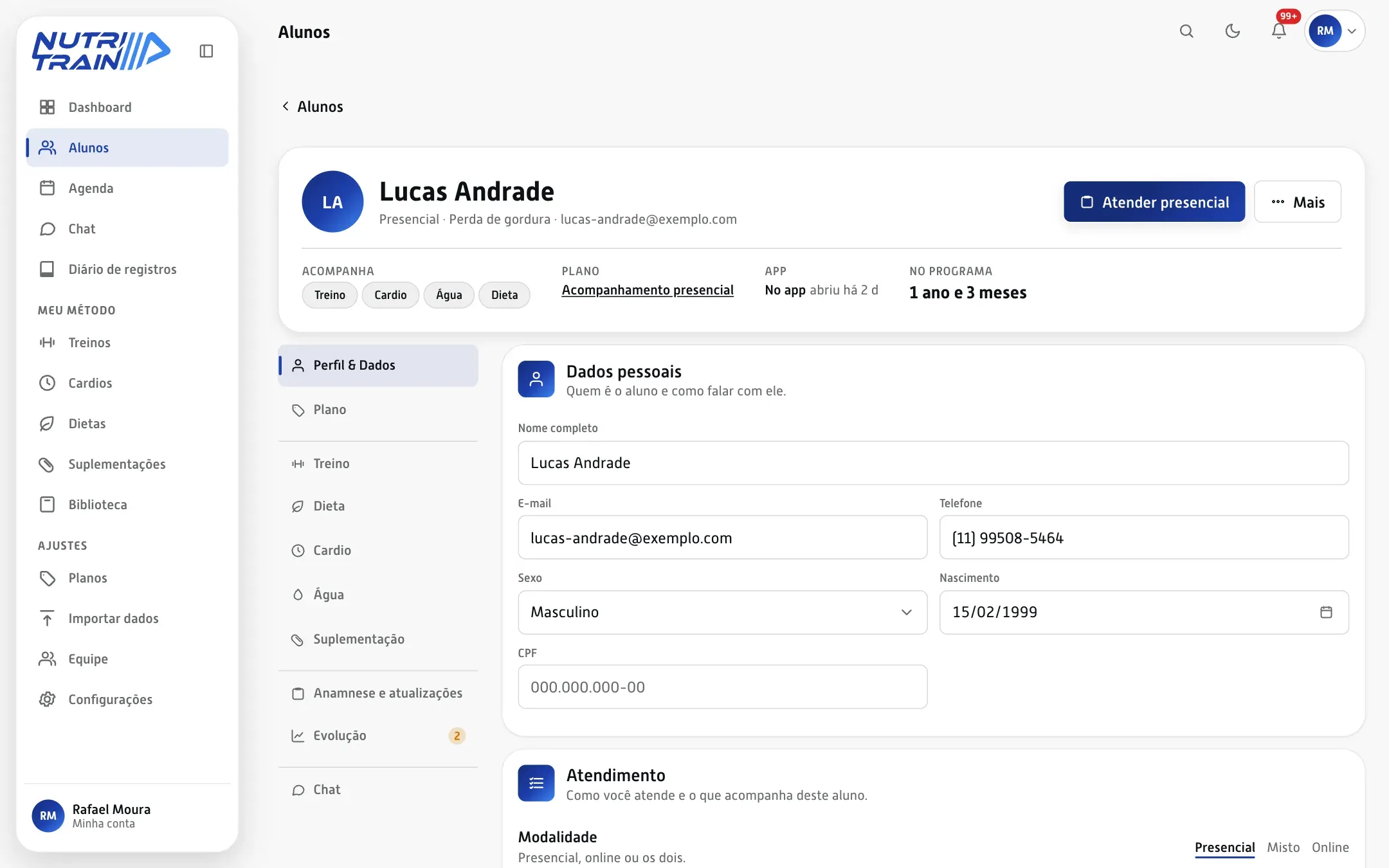Click the Treino tag chip
Viewport: 1389px width, 868px height.
click(x=330, y=295)
